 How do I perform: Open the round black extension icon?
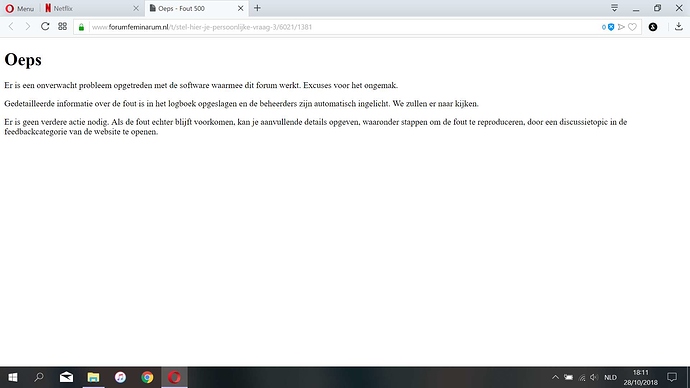(x=653, y=27)
